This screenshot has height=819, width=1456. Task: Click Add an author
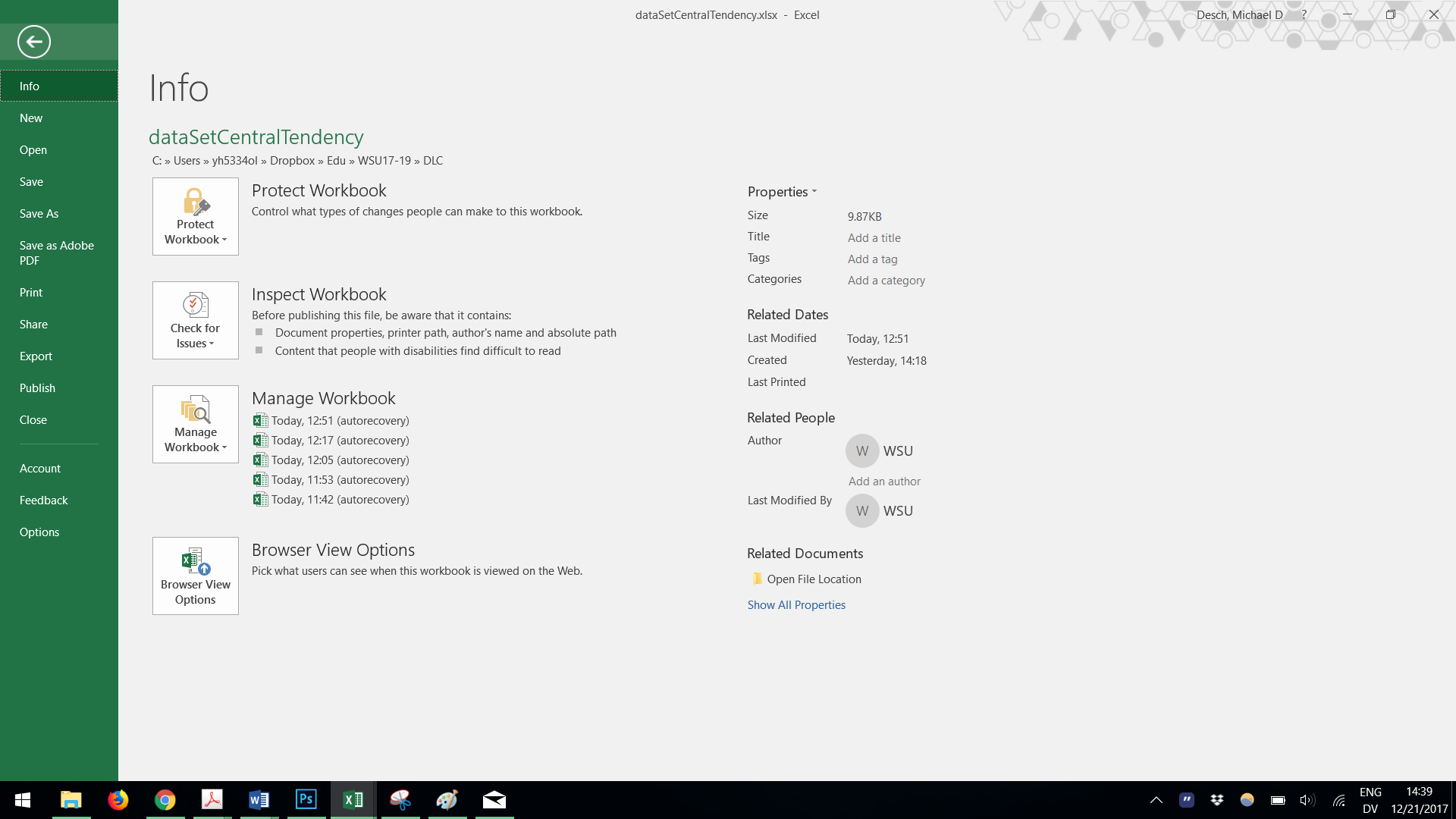point(884,482)
